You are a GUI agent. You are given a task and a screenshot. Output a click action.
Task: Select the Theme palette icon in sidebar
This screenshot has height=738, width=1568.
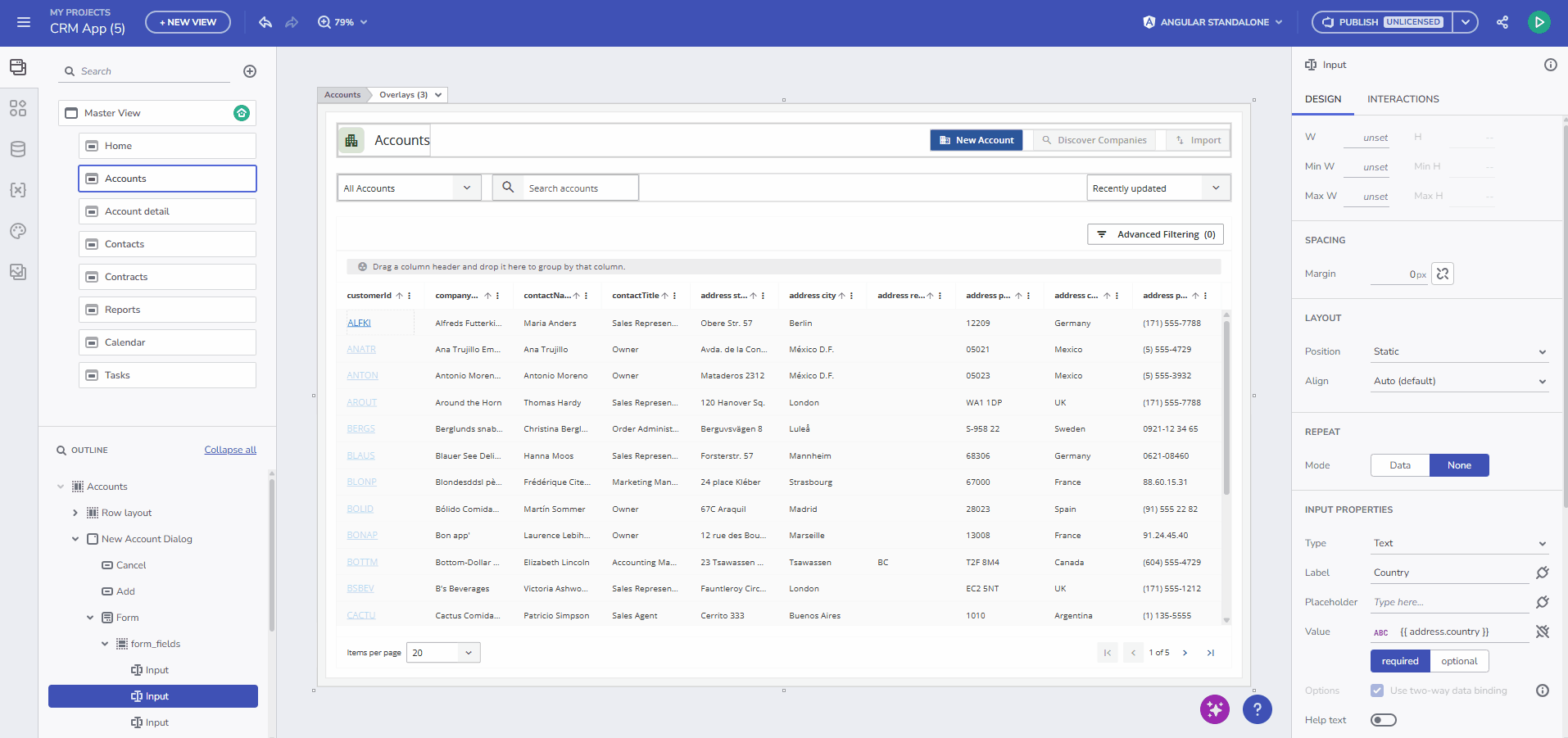[x=18, y=231]
